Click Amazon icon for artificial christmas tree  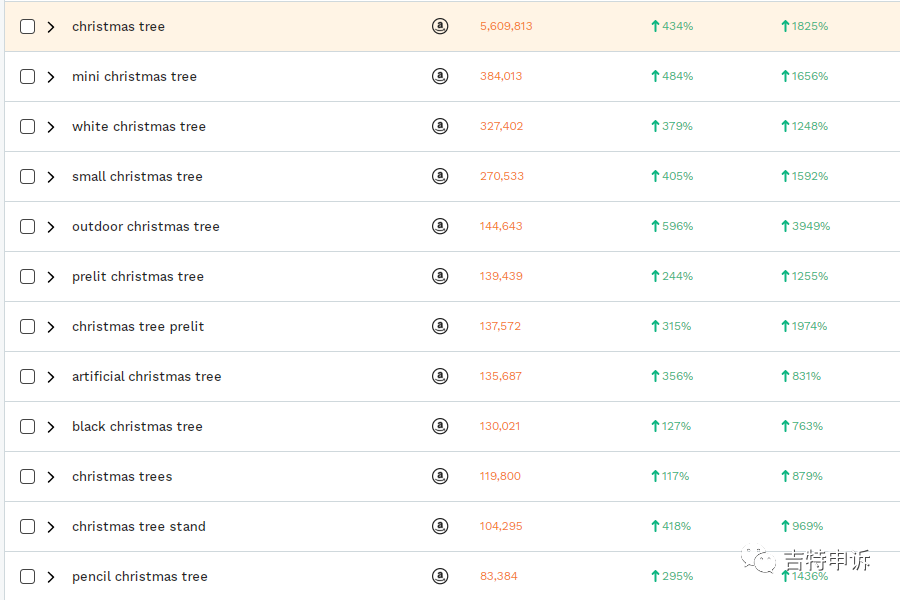pyautogui.click(x=440, y=376)
